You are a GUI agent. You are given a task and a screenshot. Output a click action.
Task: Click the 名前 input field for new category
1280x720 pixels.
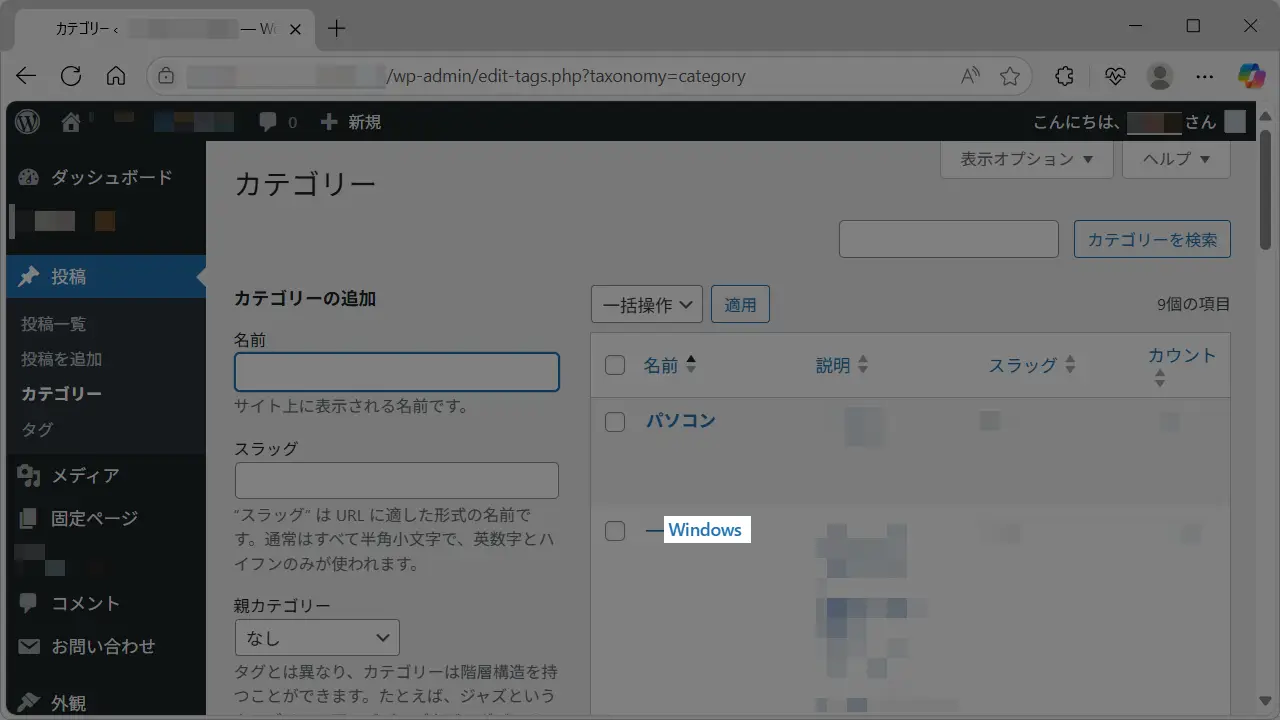396,372
